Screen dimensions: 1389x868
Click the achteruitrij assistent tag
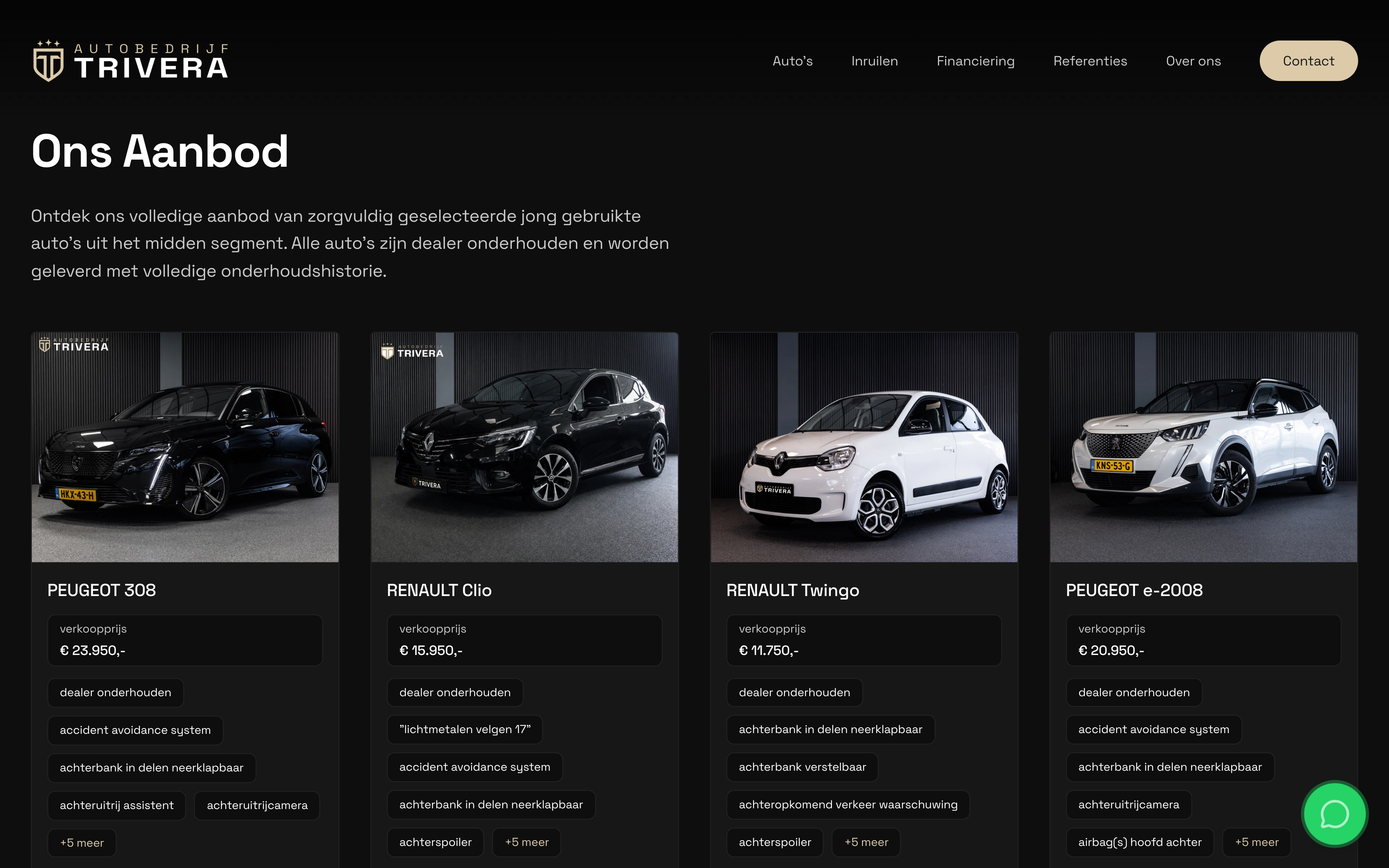[116, 805]
